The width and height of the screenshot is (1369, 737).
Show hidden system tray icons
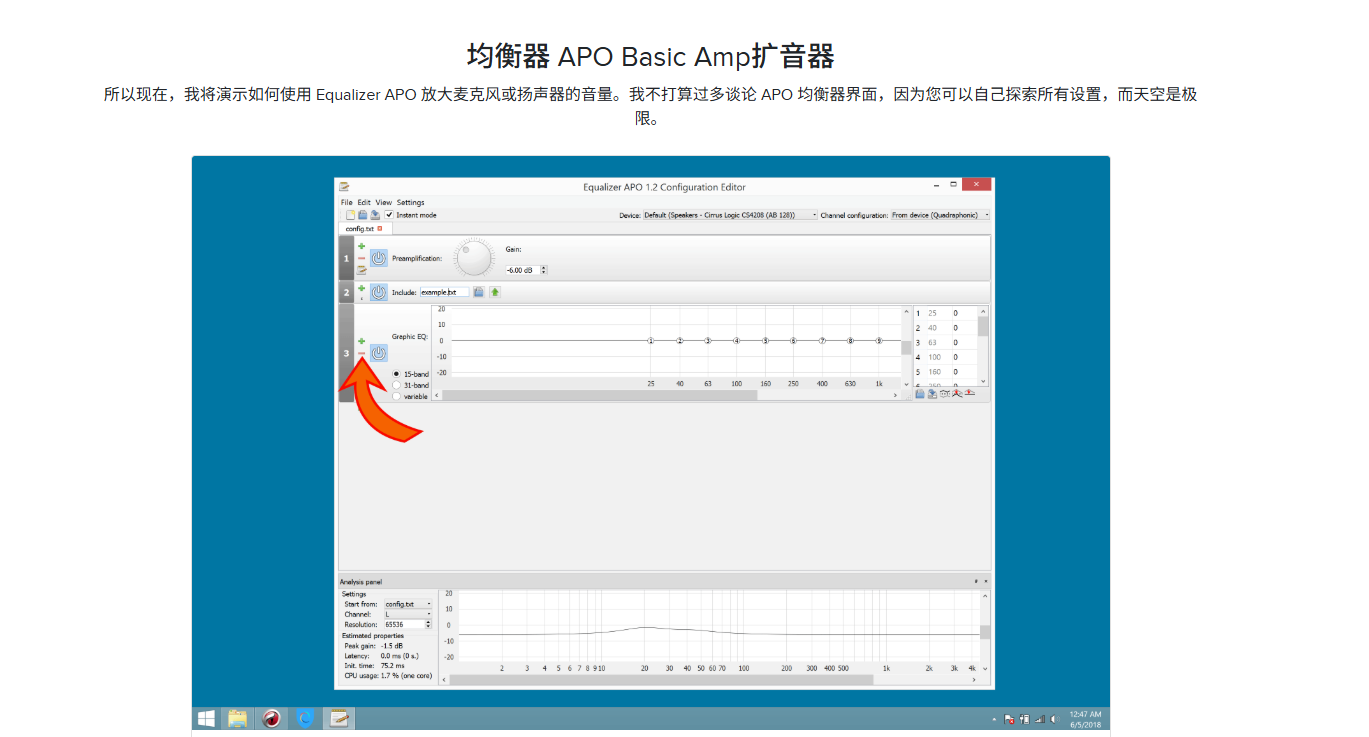994,719
